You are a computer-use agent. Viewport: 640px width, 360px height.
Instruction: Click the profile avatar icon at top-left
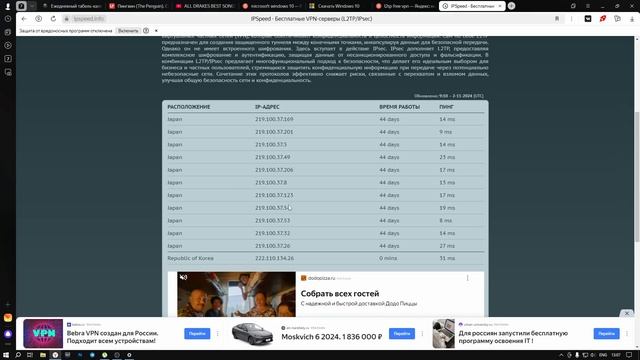[7, 6]
